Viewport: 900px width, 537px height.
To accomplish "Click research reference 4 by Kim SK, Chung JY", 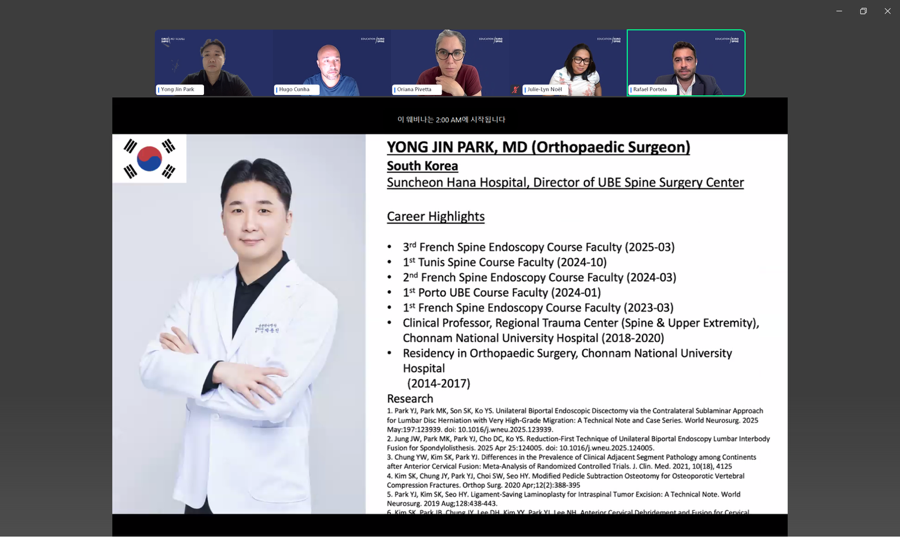I will tap(565, 480).
